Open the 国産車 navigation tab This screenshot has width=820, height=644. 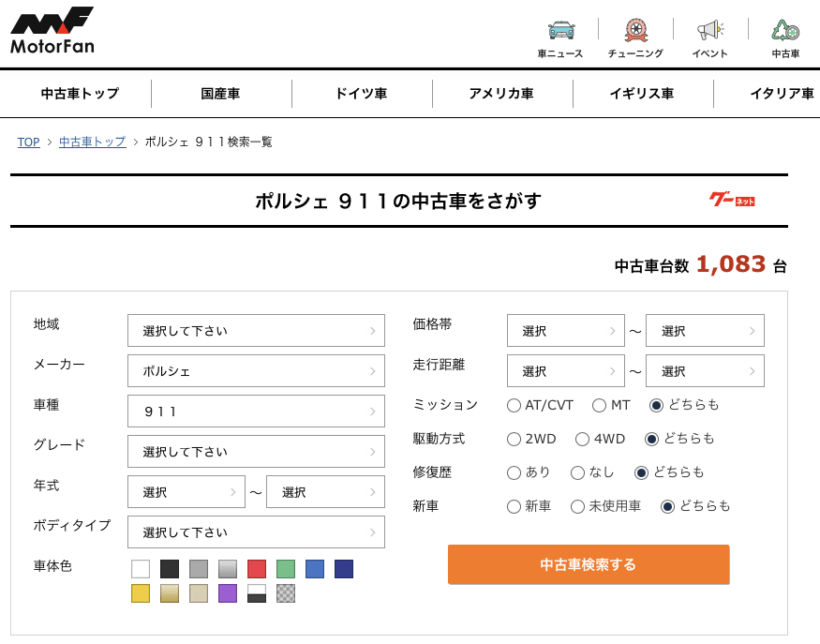220,94
